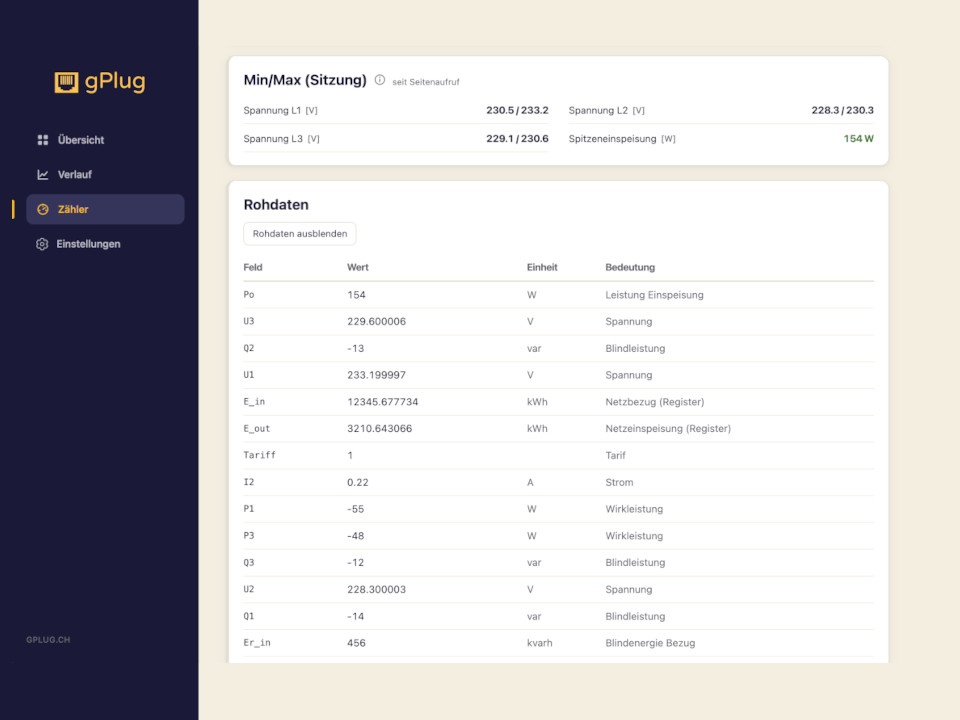
Task: Click the seit Seitenaufruf note
Action: point(426,82)
